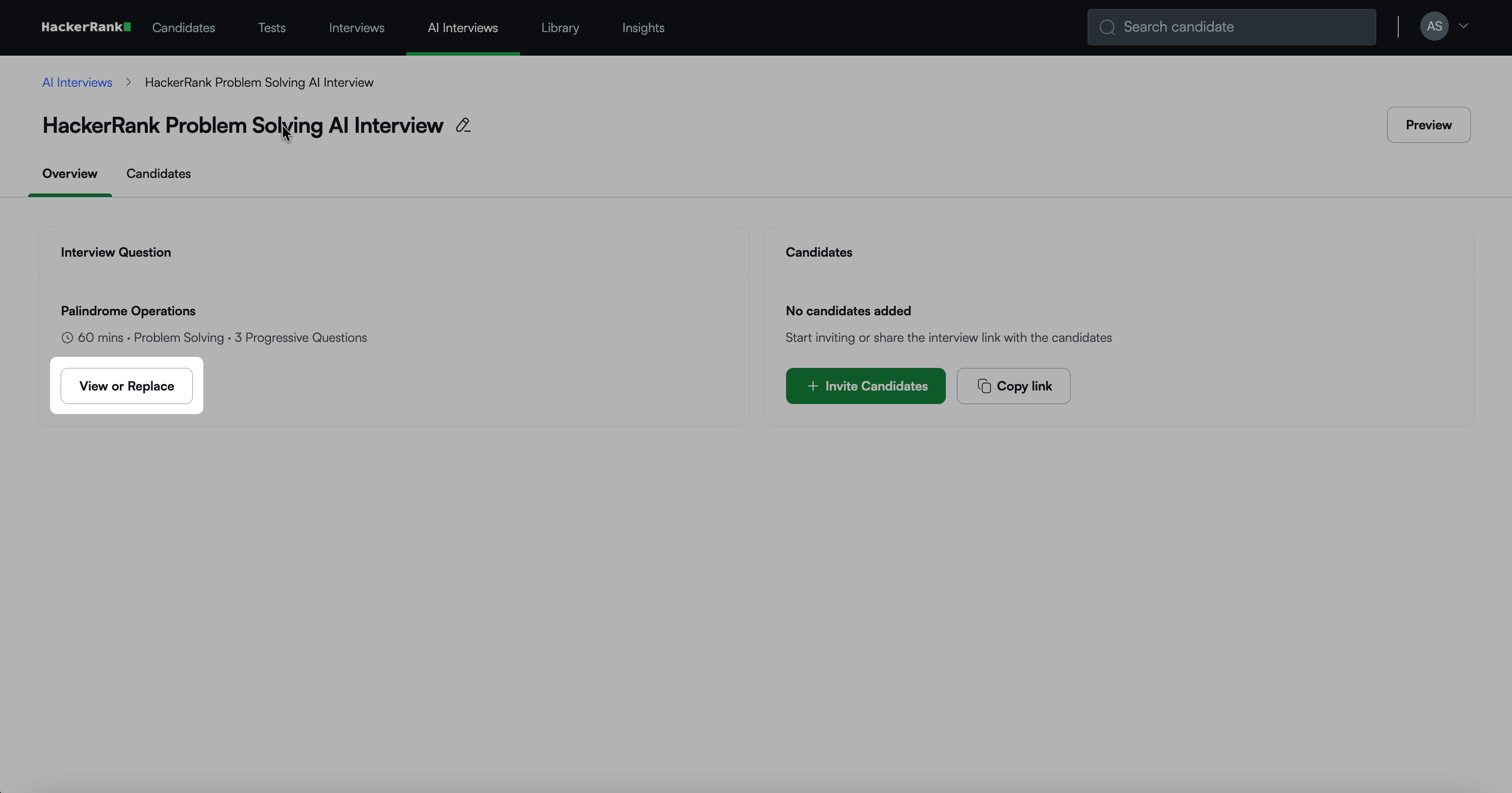Open the Interviews nav item

(x=356, y=28)
